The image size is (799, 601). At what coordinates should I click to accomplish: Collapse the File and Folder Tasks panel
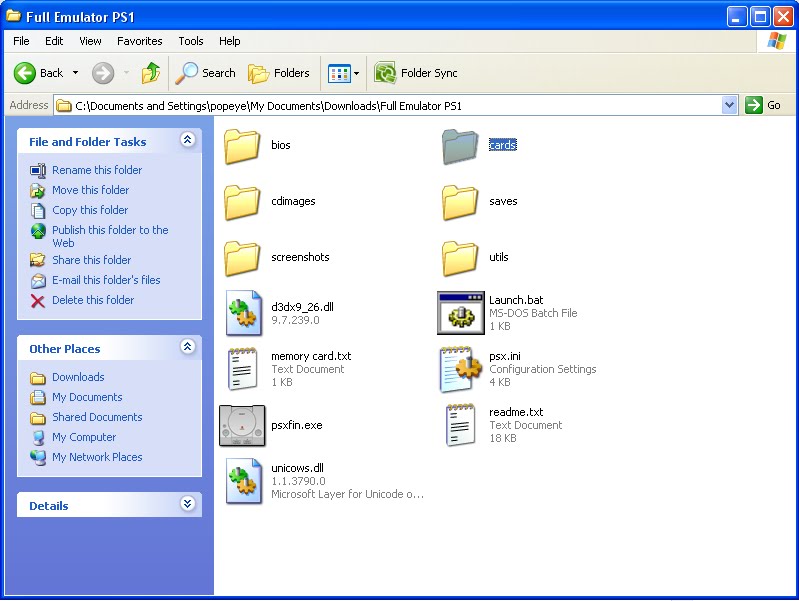188,140
